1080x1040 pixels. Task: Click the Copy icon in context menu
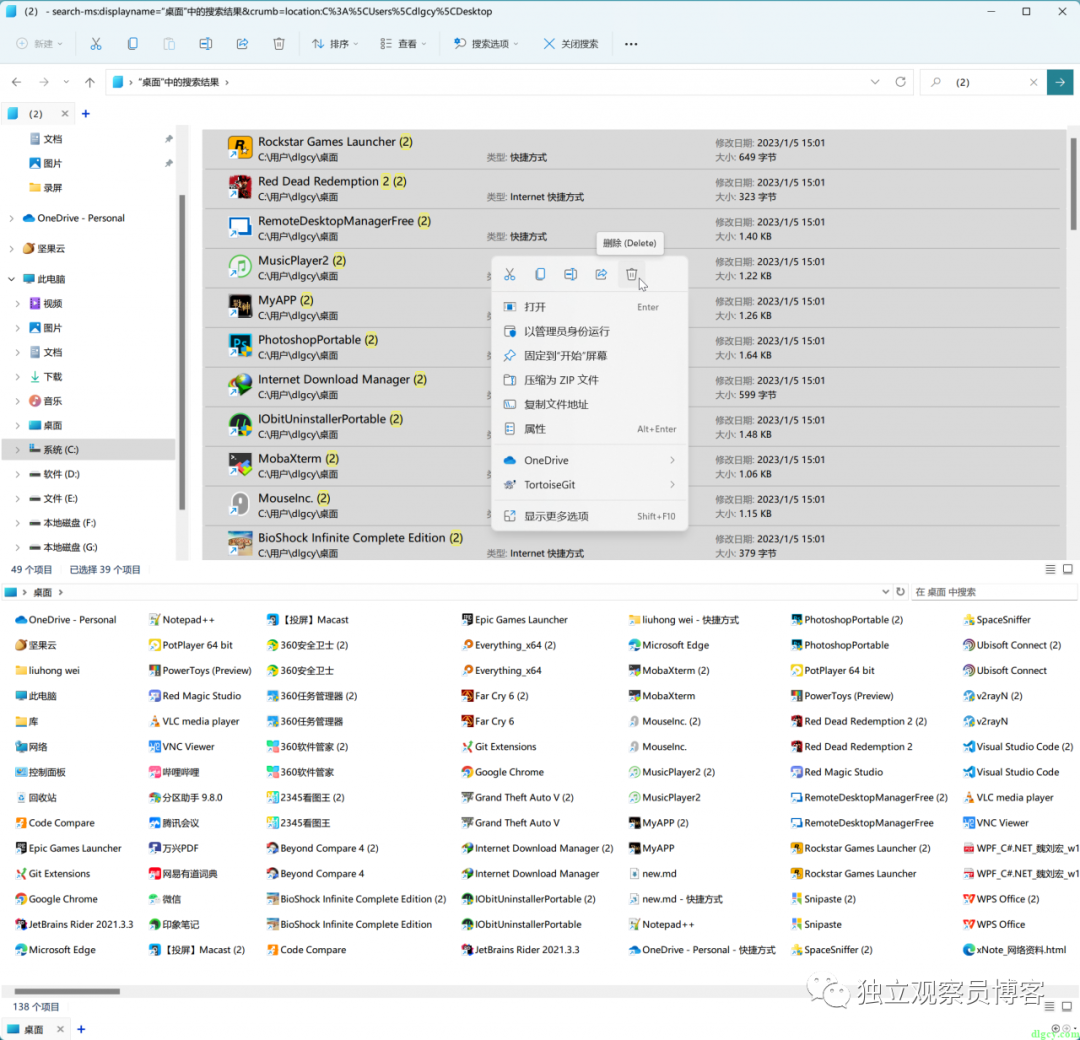click(x=540, y=274)
